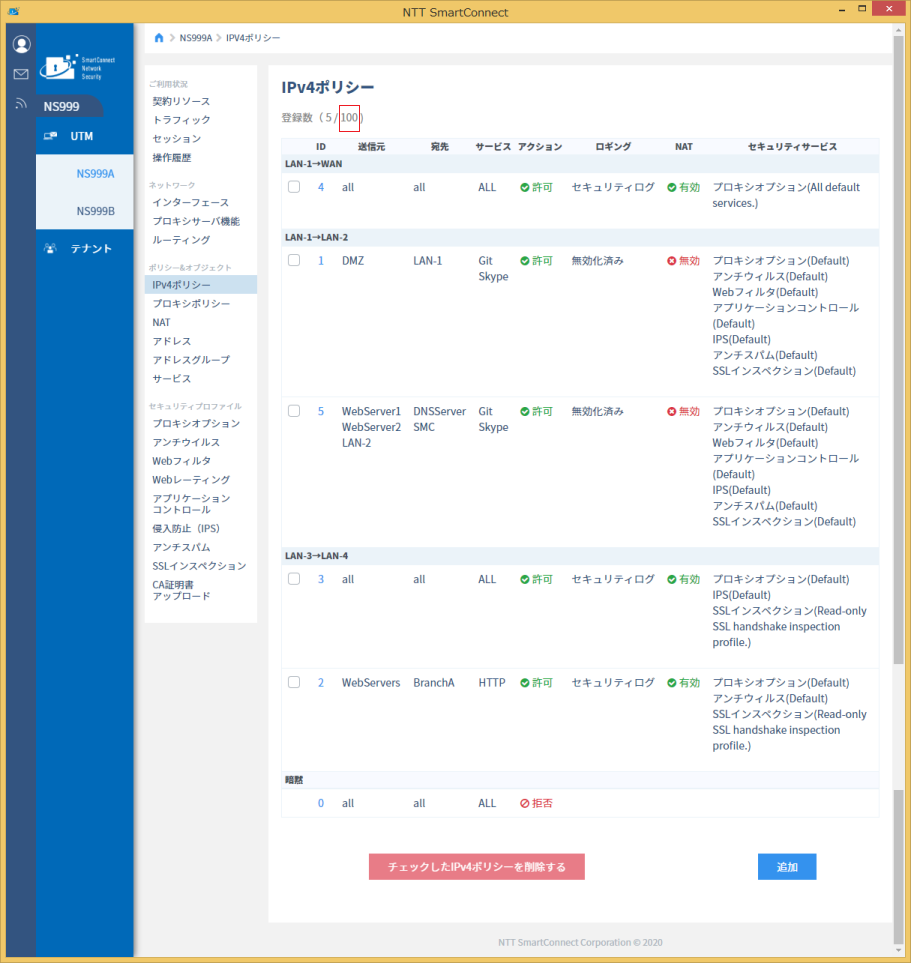This screenshot has width=911, height=963.
Task: Open policy ID 5 link
Action: coord(321,411)
